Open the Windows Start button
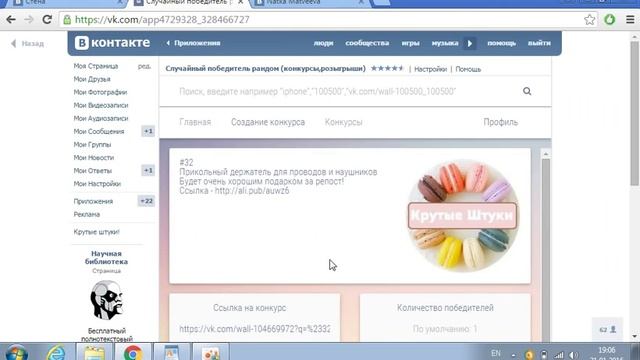This screenshot has width=640, height=360. 17,353
